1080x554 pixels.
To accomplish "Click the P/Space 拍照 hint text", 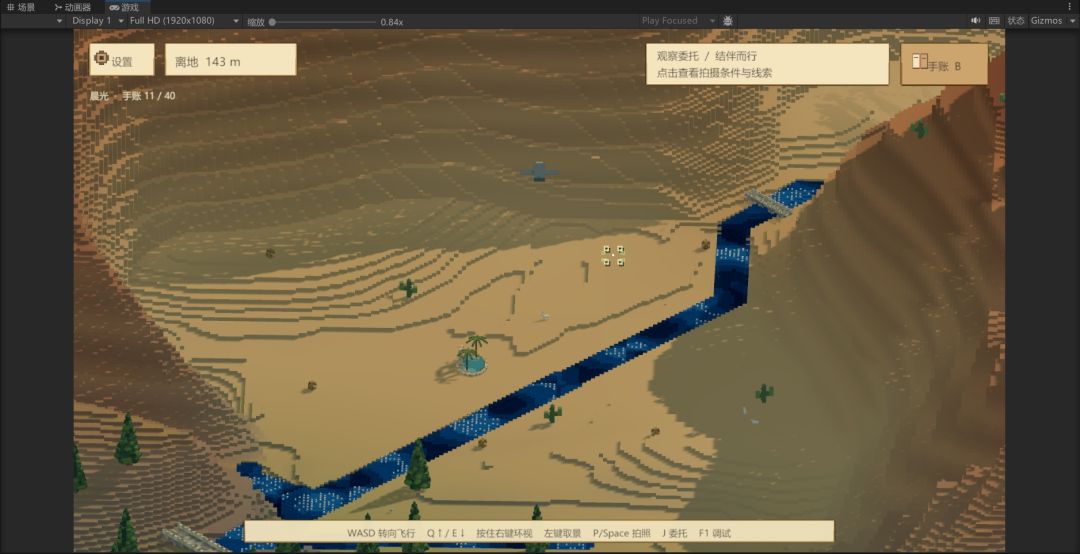I will (x=621, y=533).
